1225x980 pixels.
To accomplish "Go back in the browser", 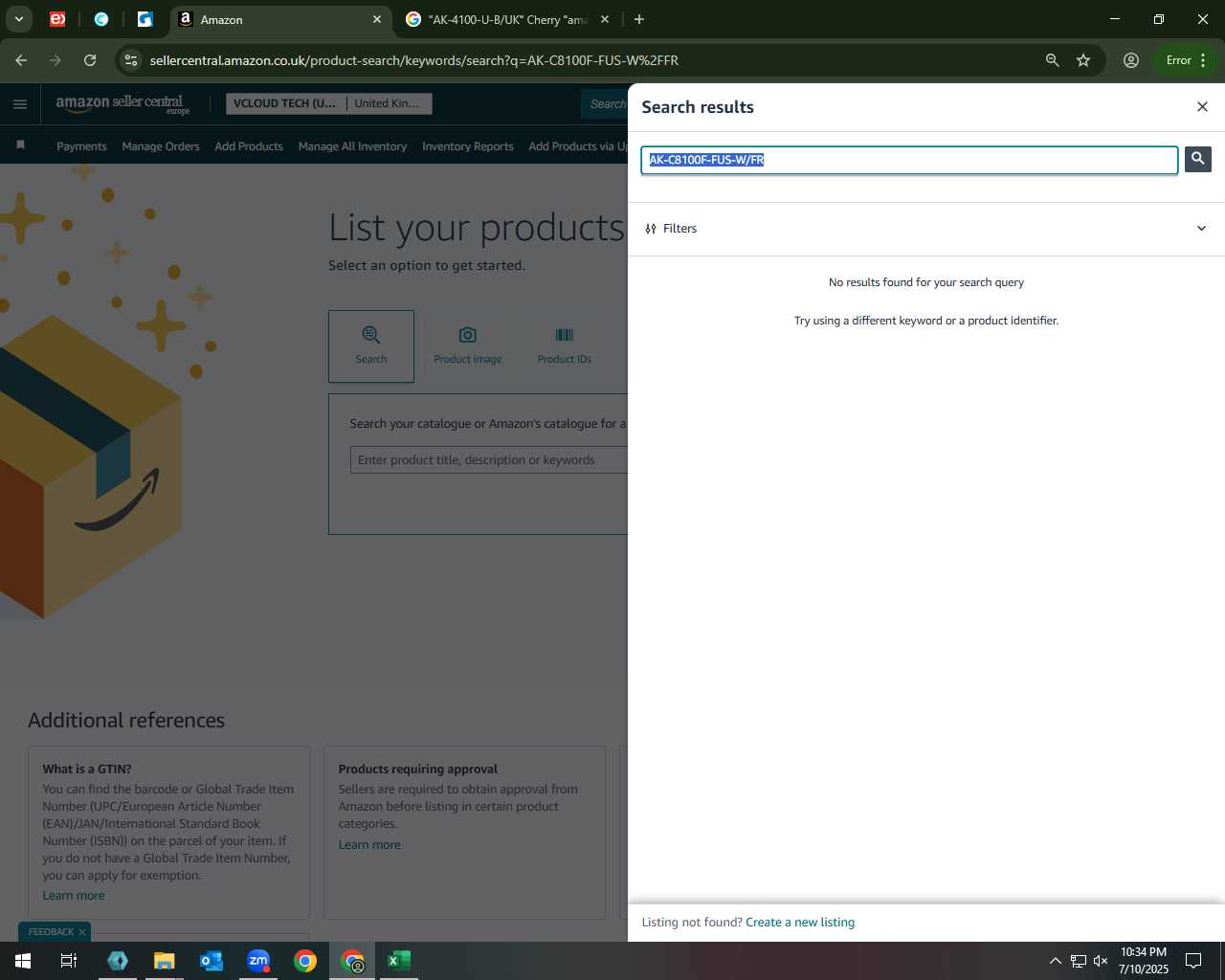I will [21, 60].
